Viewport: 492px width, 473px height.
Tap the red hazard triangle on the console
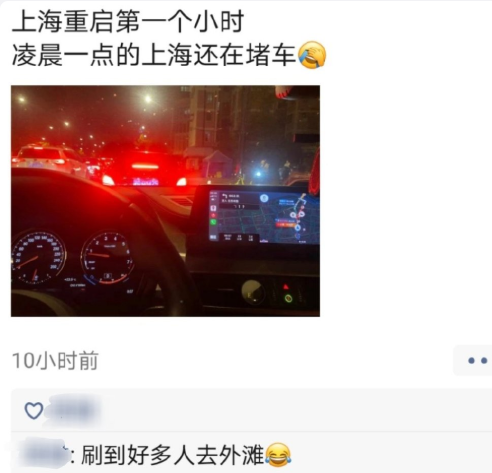286,287
